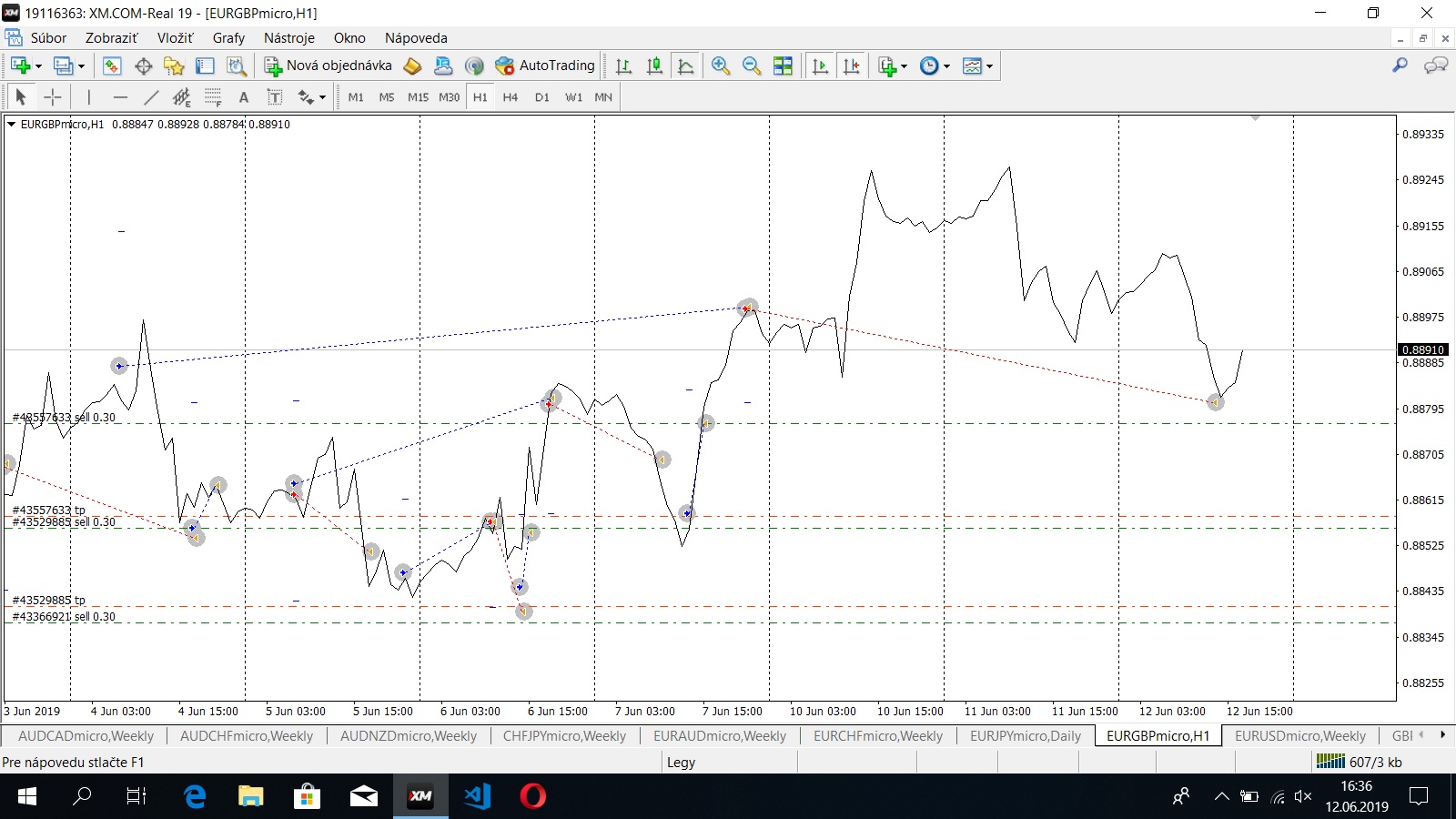The image size is (1456, 819).
Task: Open the Vložiť menu
Action: point(175,38)
